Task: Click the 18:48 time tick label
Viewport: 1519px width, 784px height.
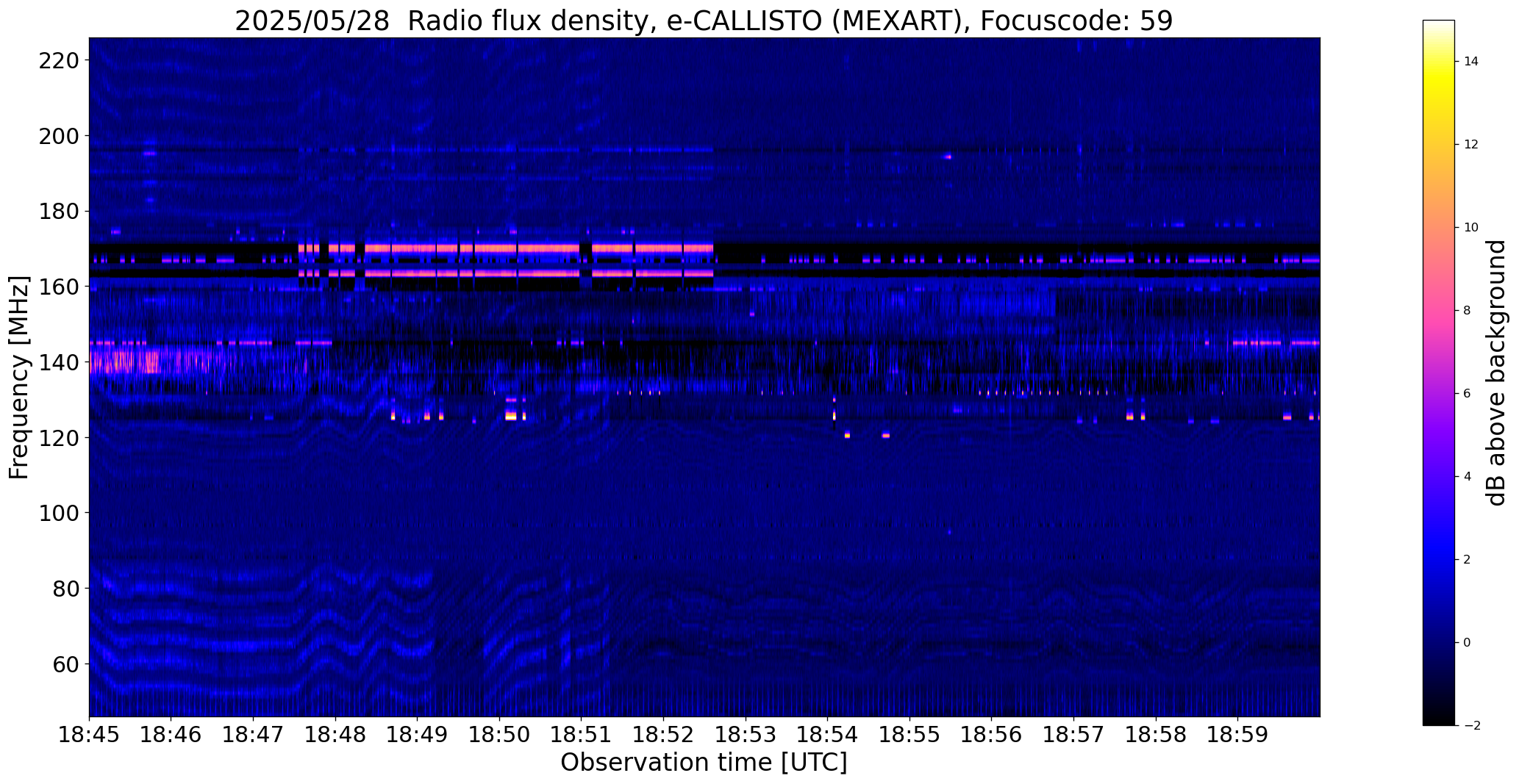Action: 335,735
